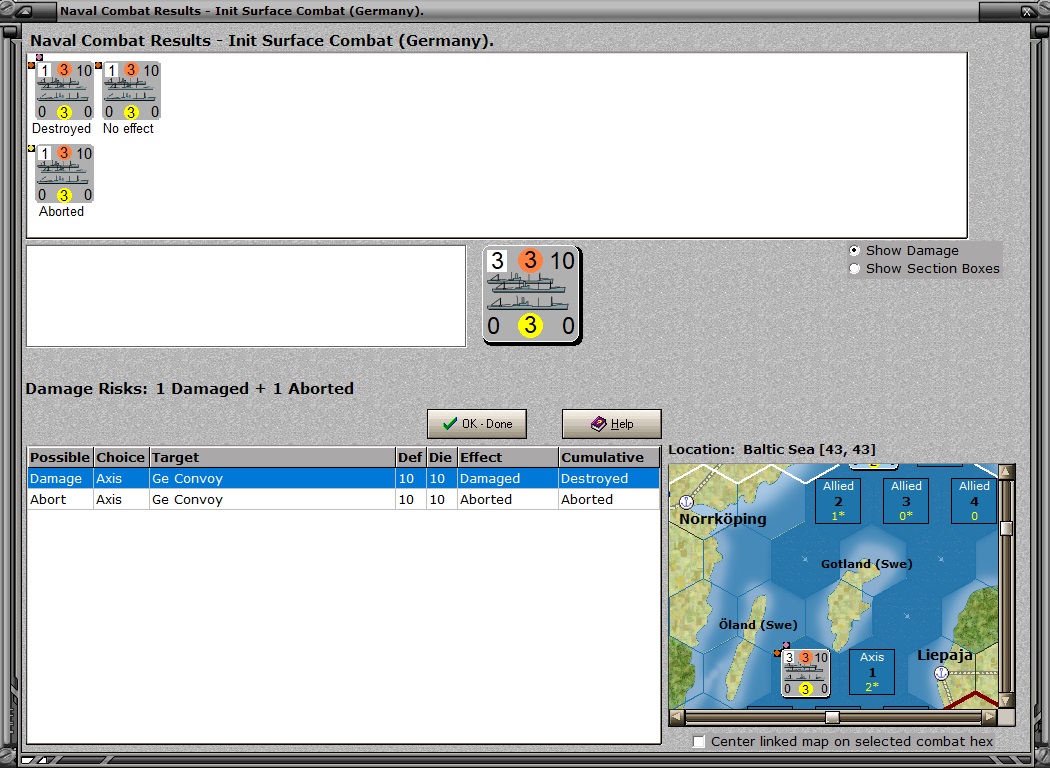Image resolution: width=1050 pixels, height=768 pixels.
Task: Open the Allied 2 section box
Action: tap(838, 500)
